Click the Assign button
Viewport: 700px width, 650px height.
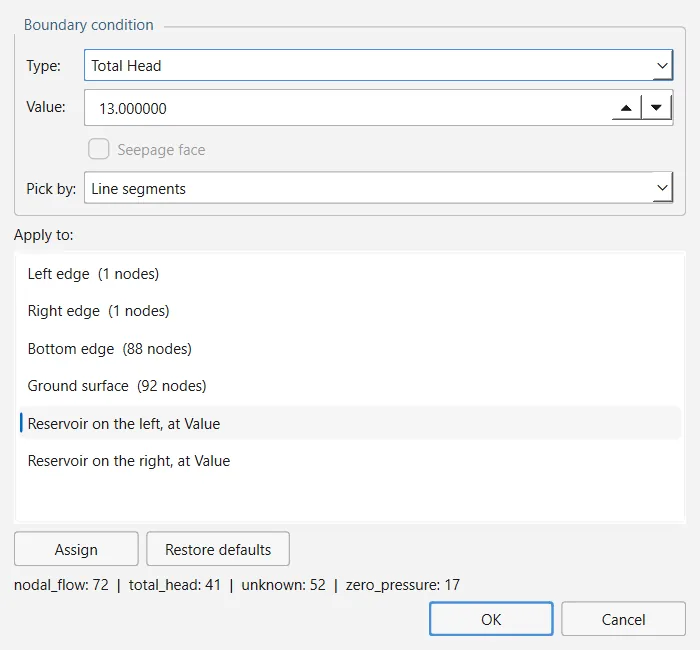(x=76, y=549)
